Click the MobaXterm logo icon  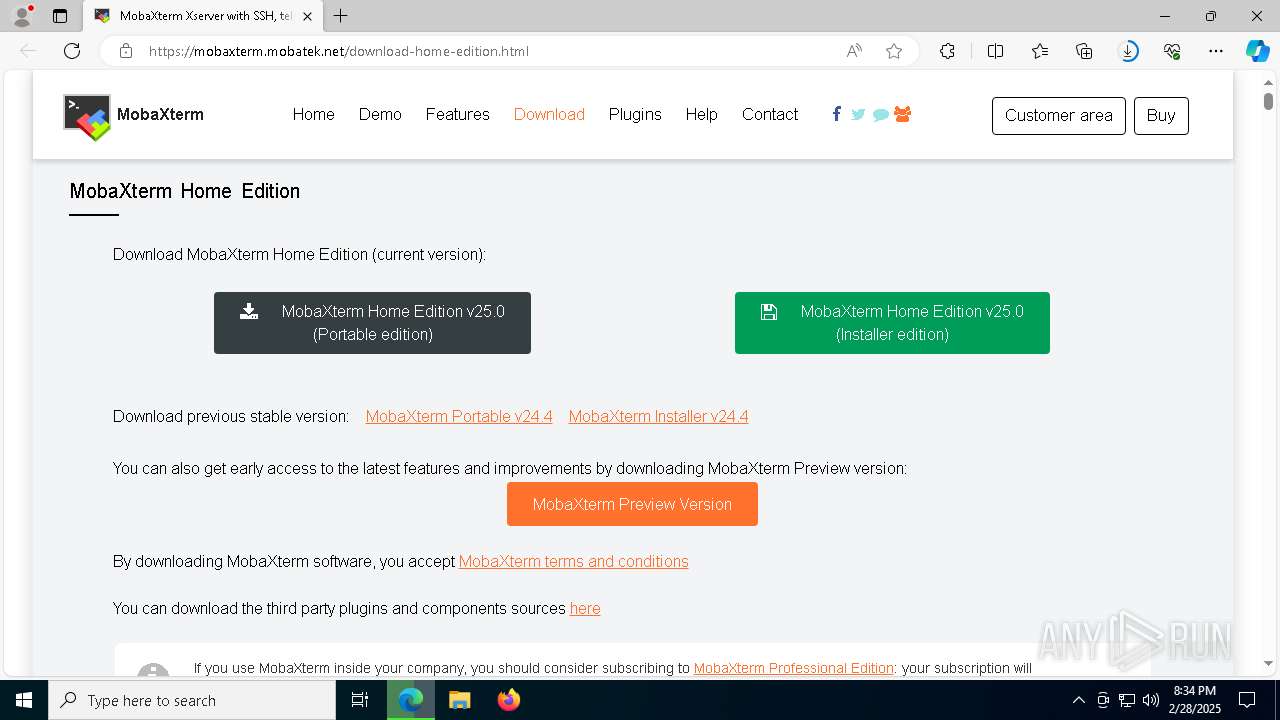click(x=87, y=117)
